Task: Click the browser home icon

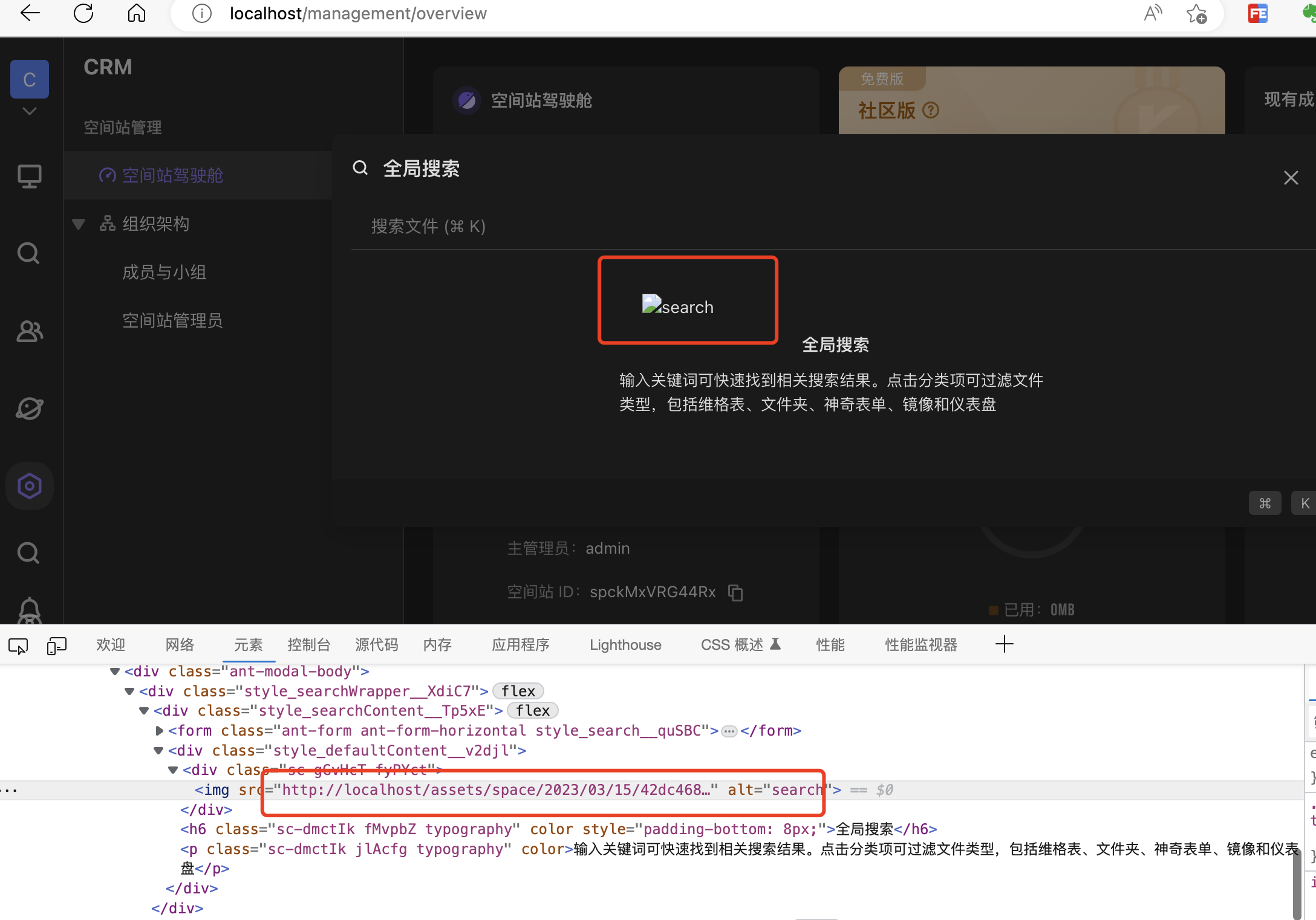Action: [x=137, y=13]
